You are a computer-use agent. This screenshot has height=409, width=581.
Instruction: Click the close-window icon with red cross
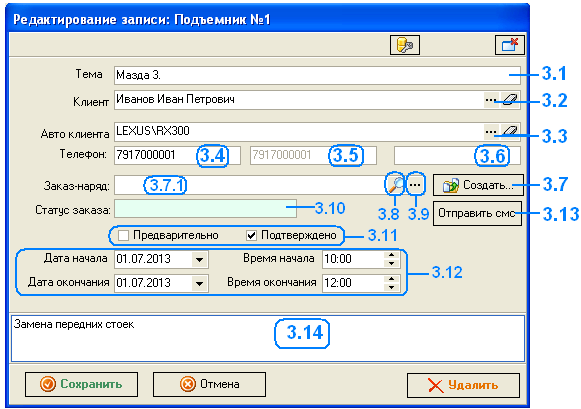pos(510,45)
